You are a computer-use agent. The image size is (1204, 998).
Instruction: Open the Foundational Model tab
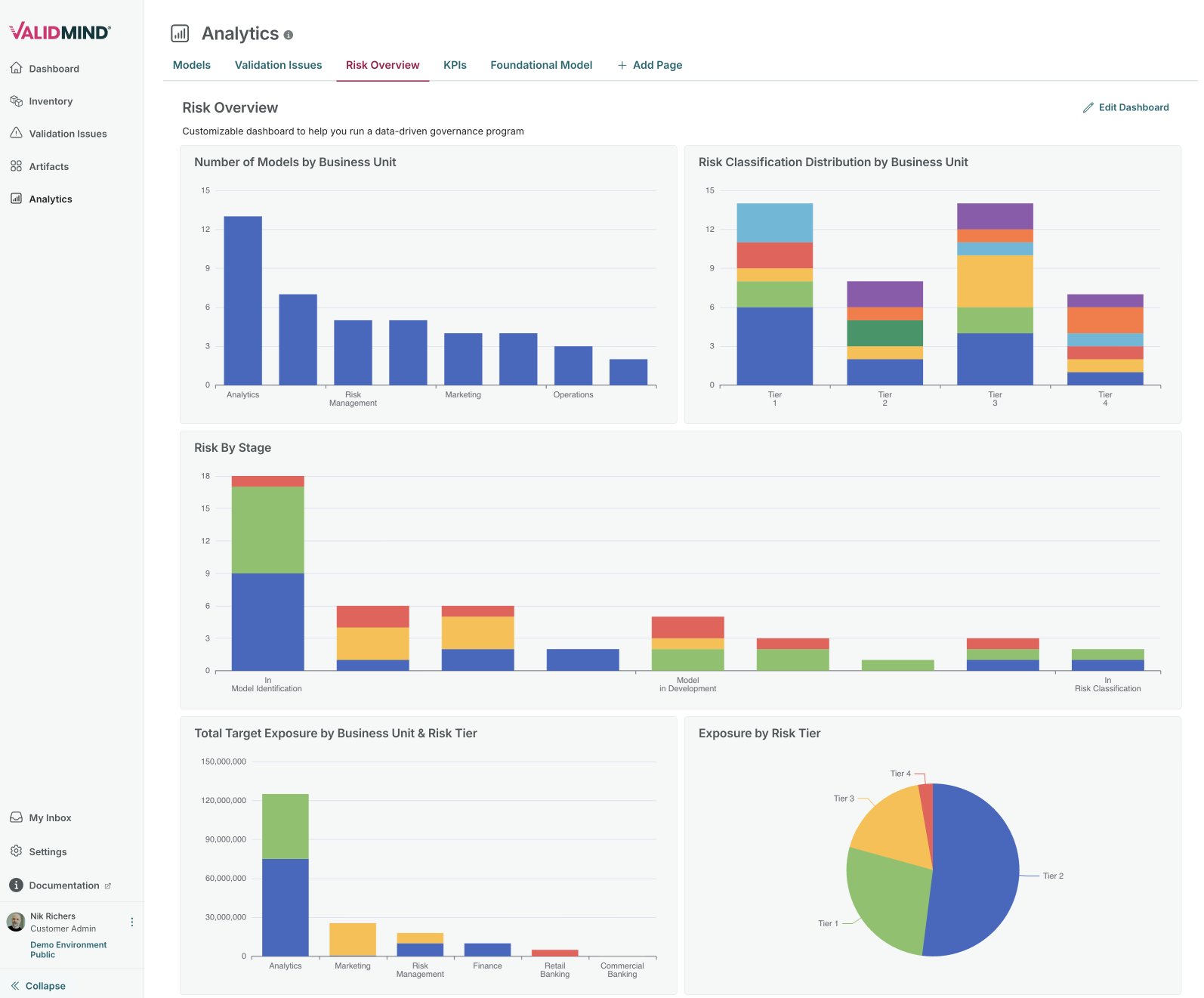tap(541, 65)
